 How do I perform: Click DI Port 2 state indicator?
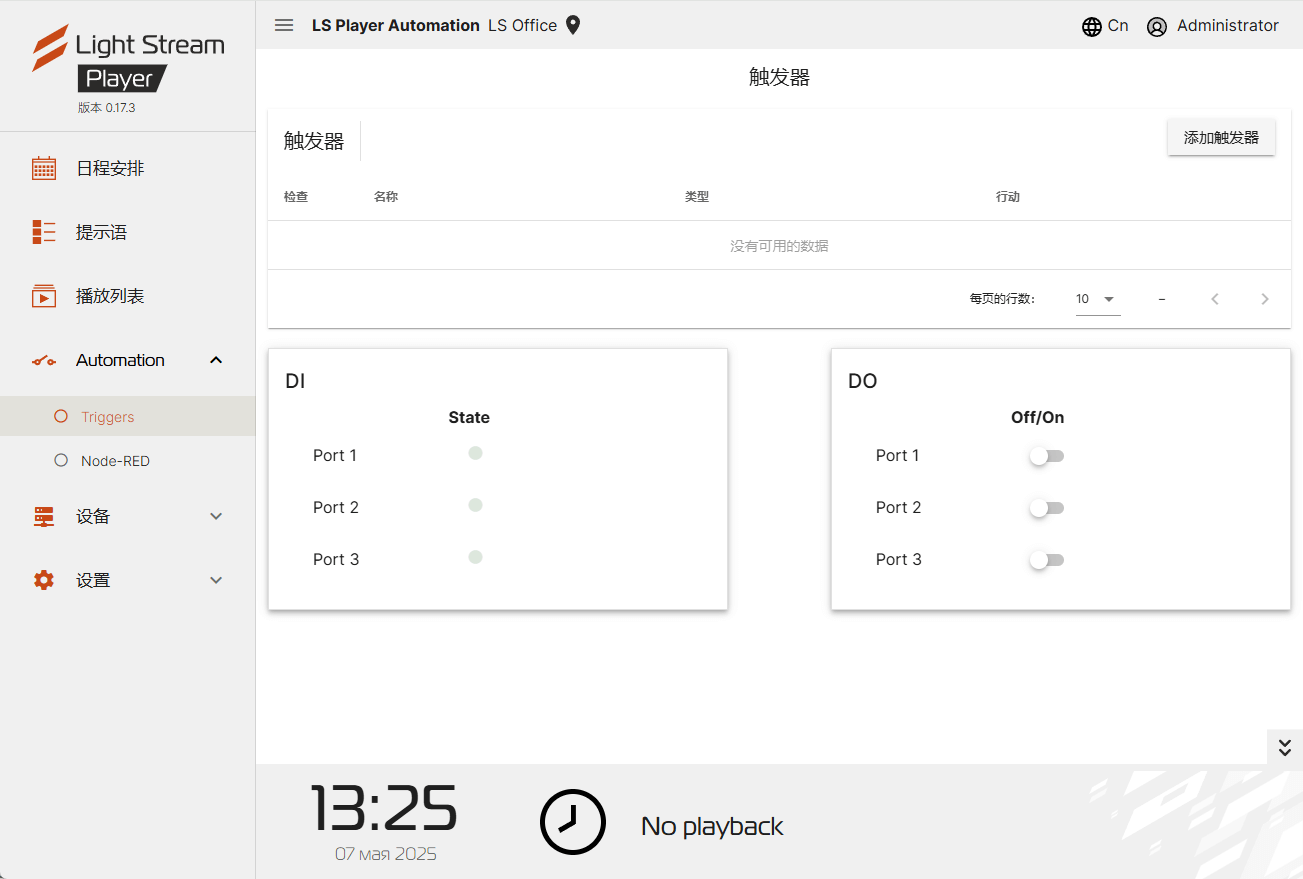click(x=476, y=505)
